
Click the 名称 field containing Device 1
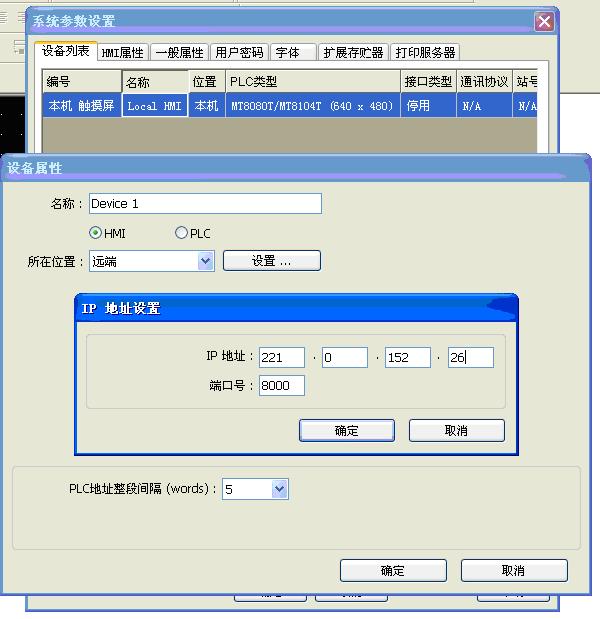[x=205, y=204]
